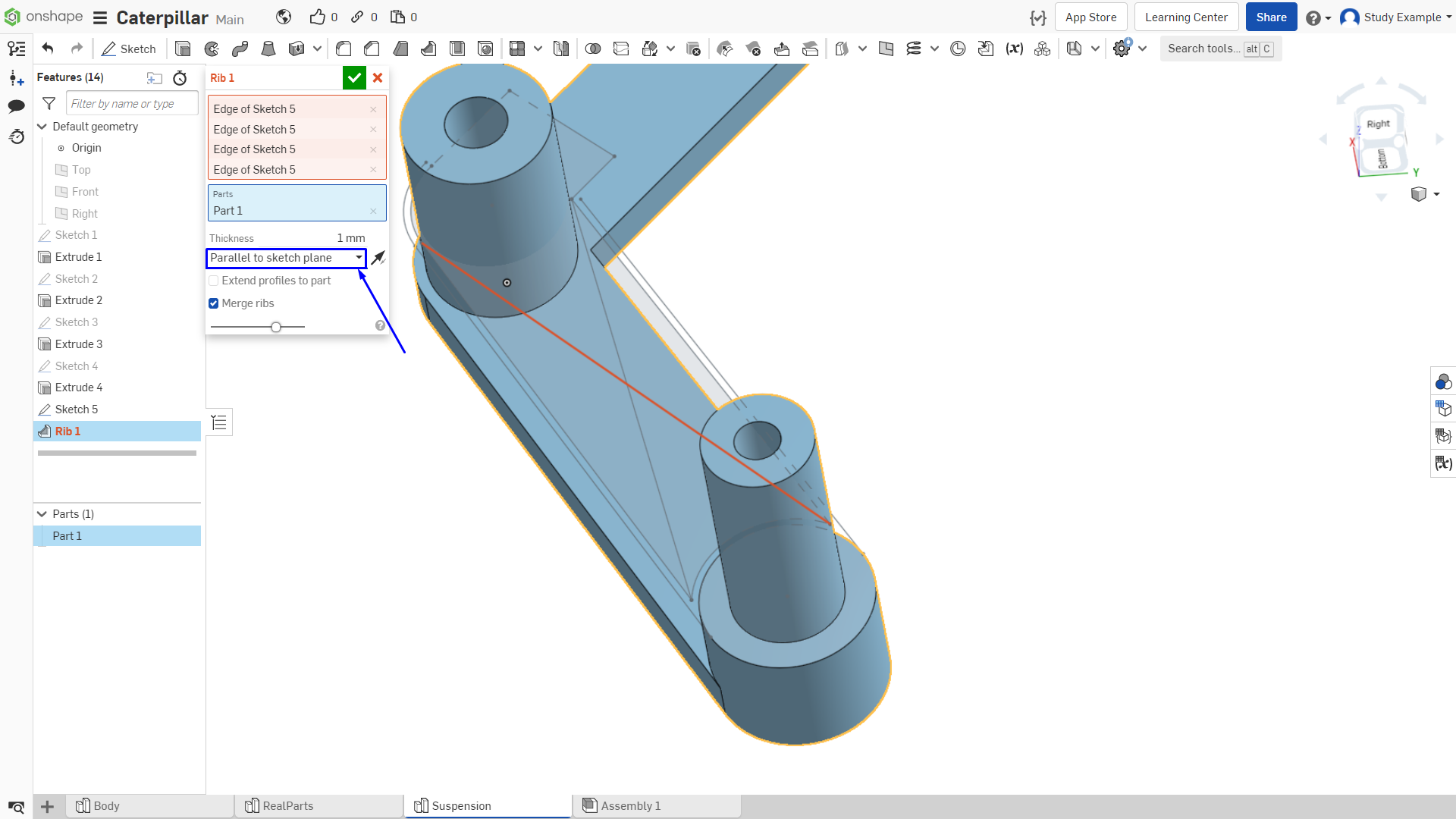Open the help menu dropdown
The height and width of the screenshot is (819, 1456).
tap(1319, 17)
